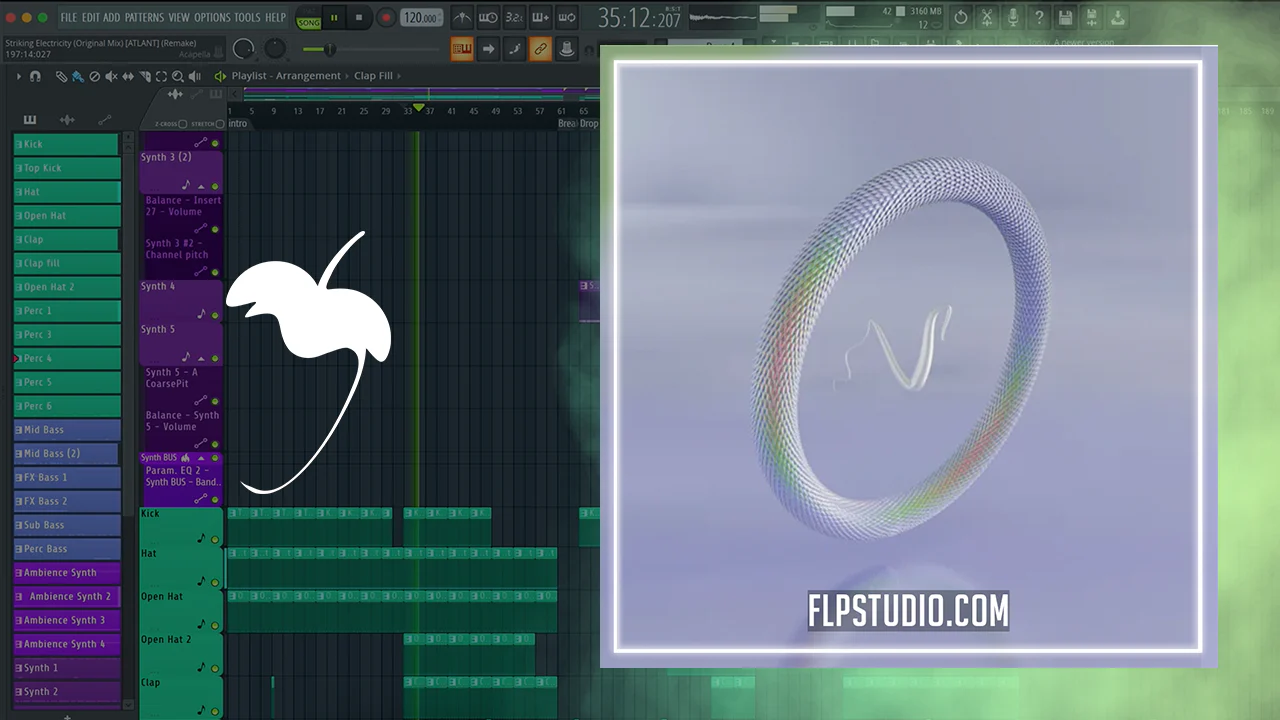Screen dimensions: 1280x720
Task: Mute the Hat playlist track
Action: point(214,582)
